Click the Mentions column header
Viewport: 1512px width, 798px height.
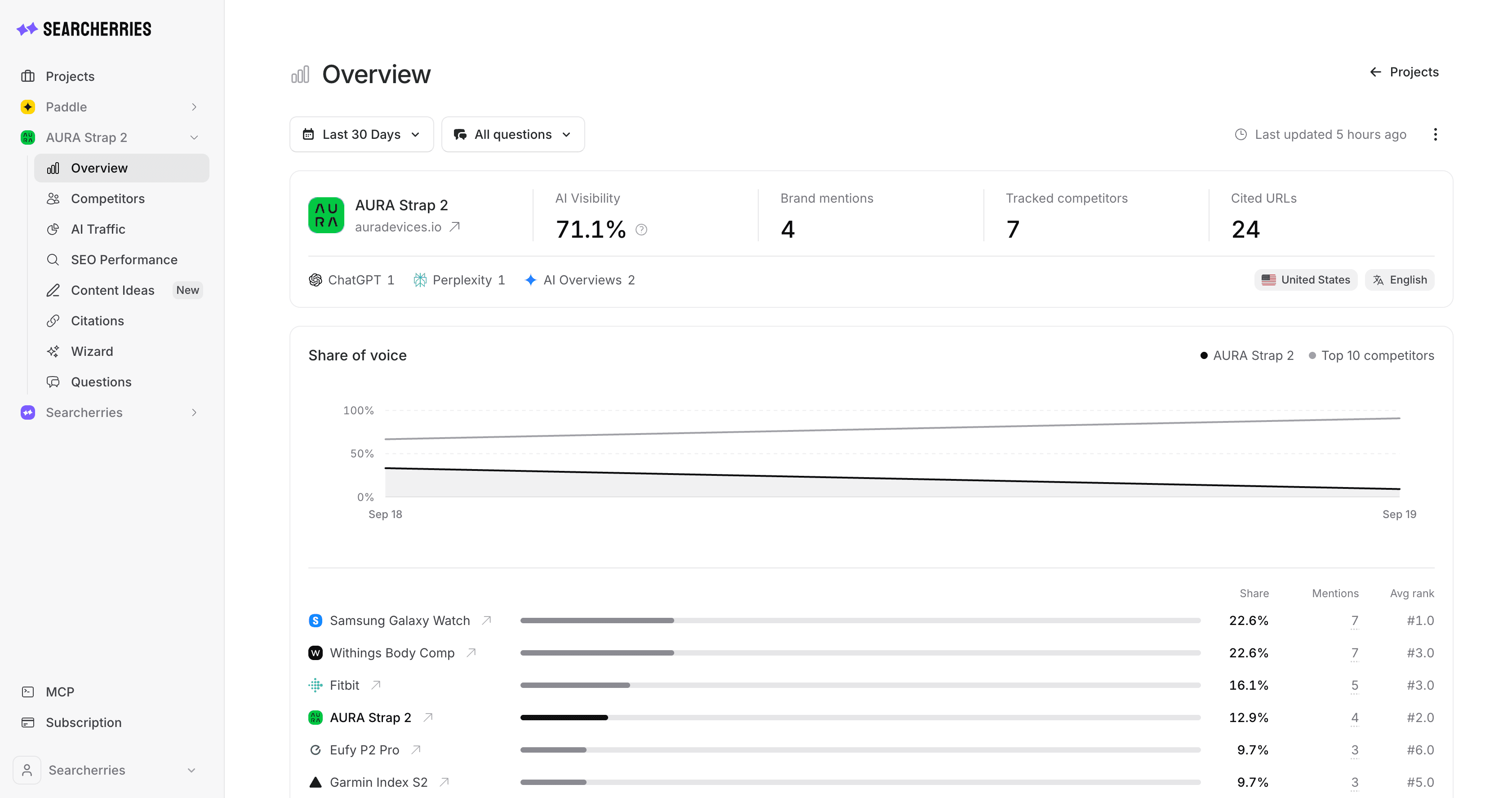coord(1335,593)
